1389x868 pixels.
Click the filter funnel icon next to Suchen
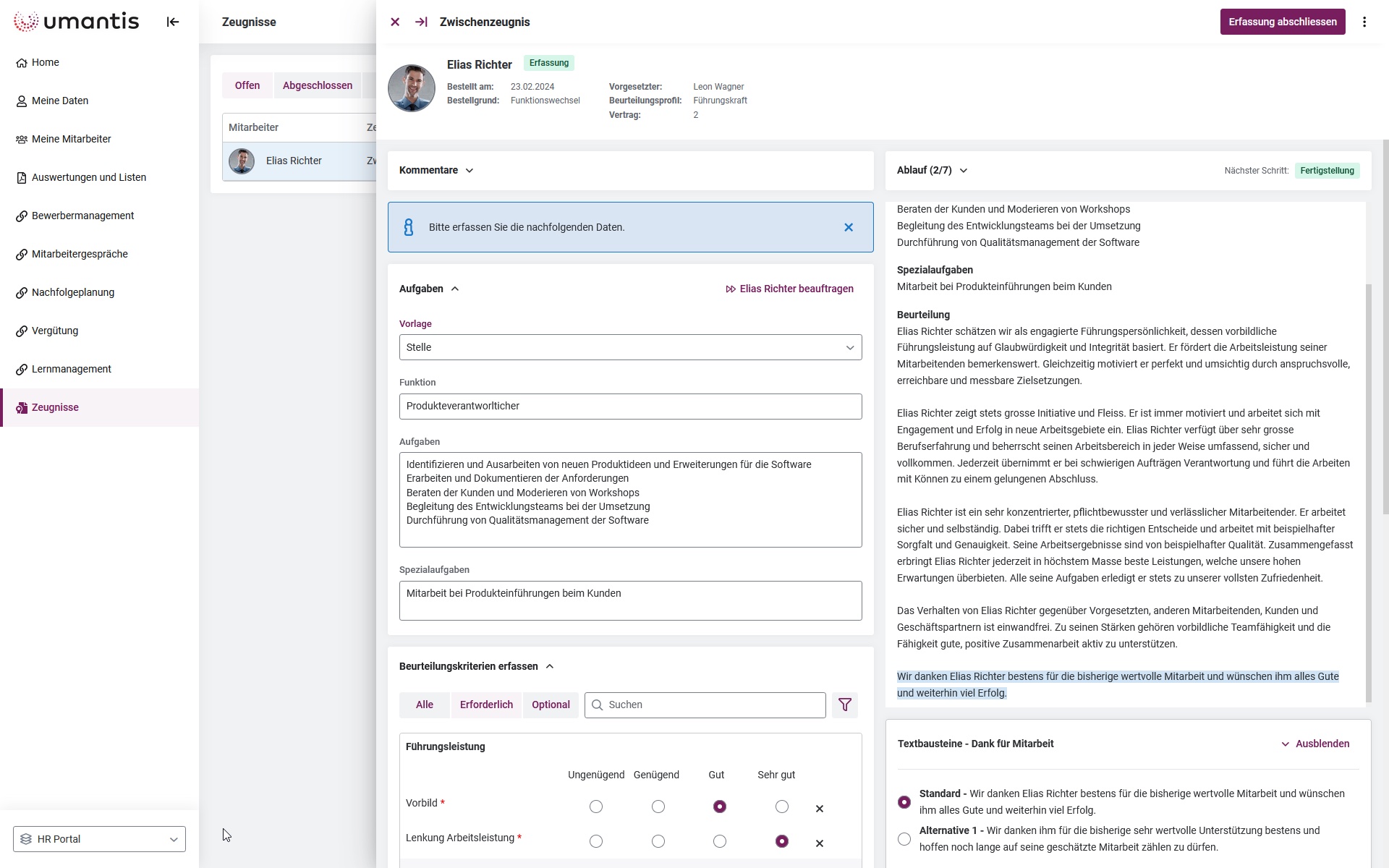click(844, 705)
